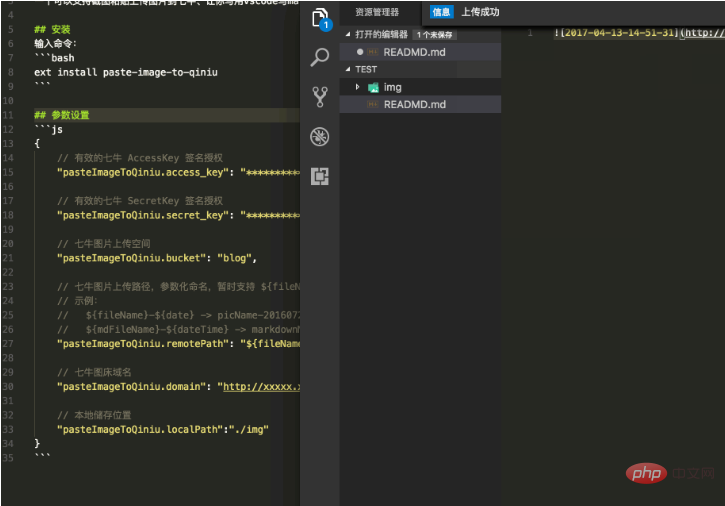This screenshot has width=725, height=506.
Task: Switch to the Source Control branch icon
Action: (320, 97)
